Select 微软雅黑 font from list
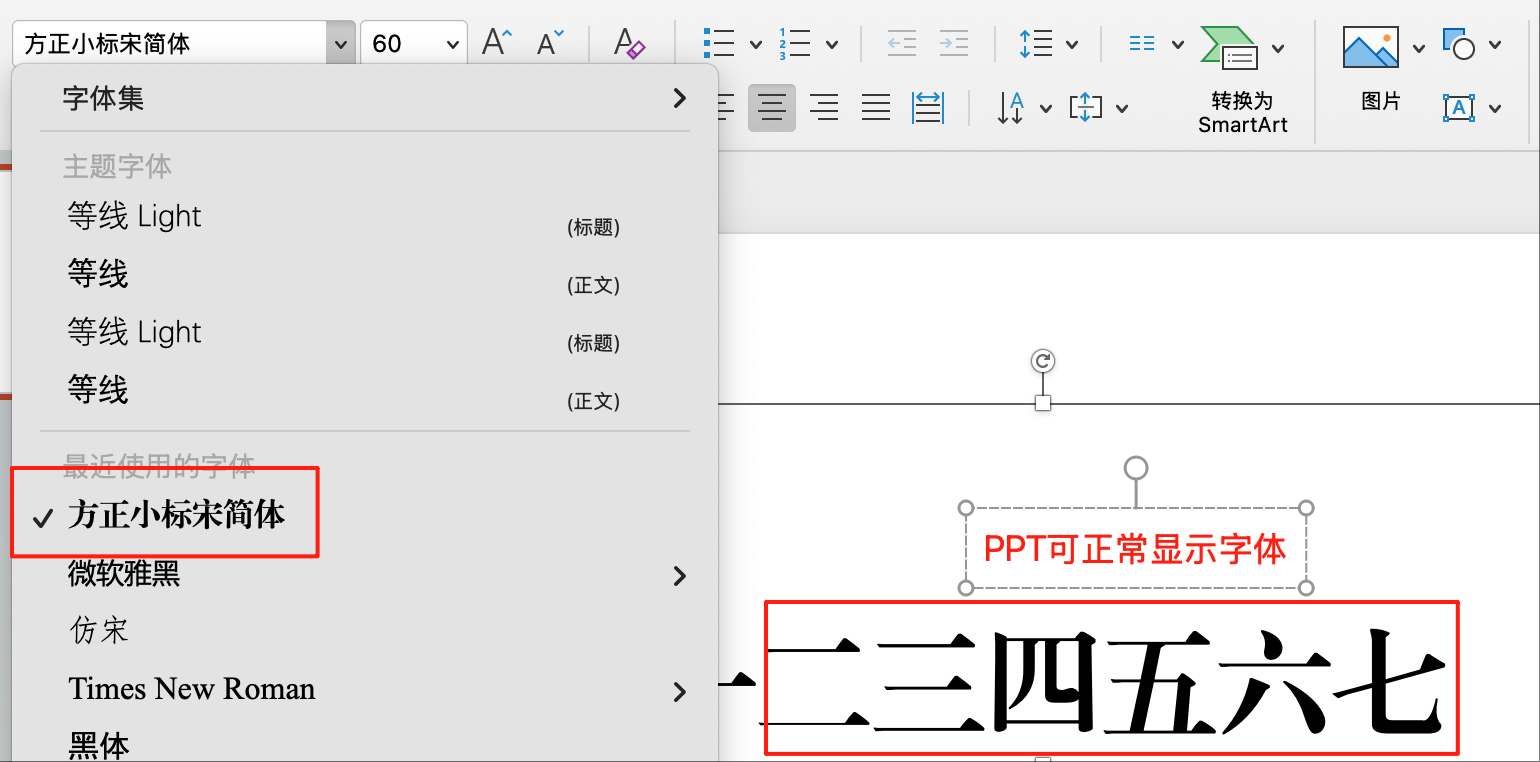Screen dimensions: 1540x762 (x=124, y=574)
